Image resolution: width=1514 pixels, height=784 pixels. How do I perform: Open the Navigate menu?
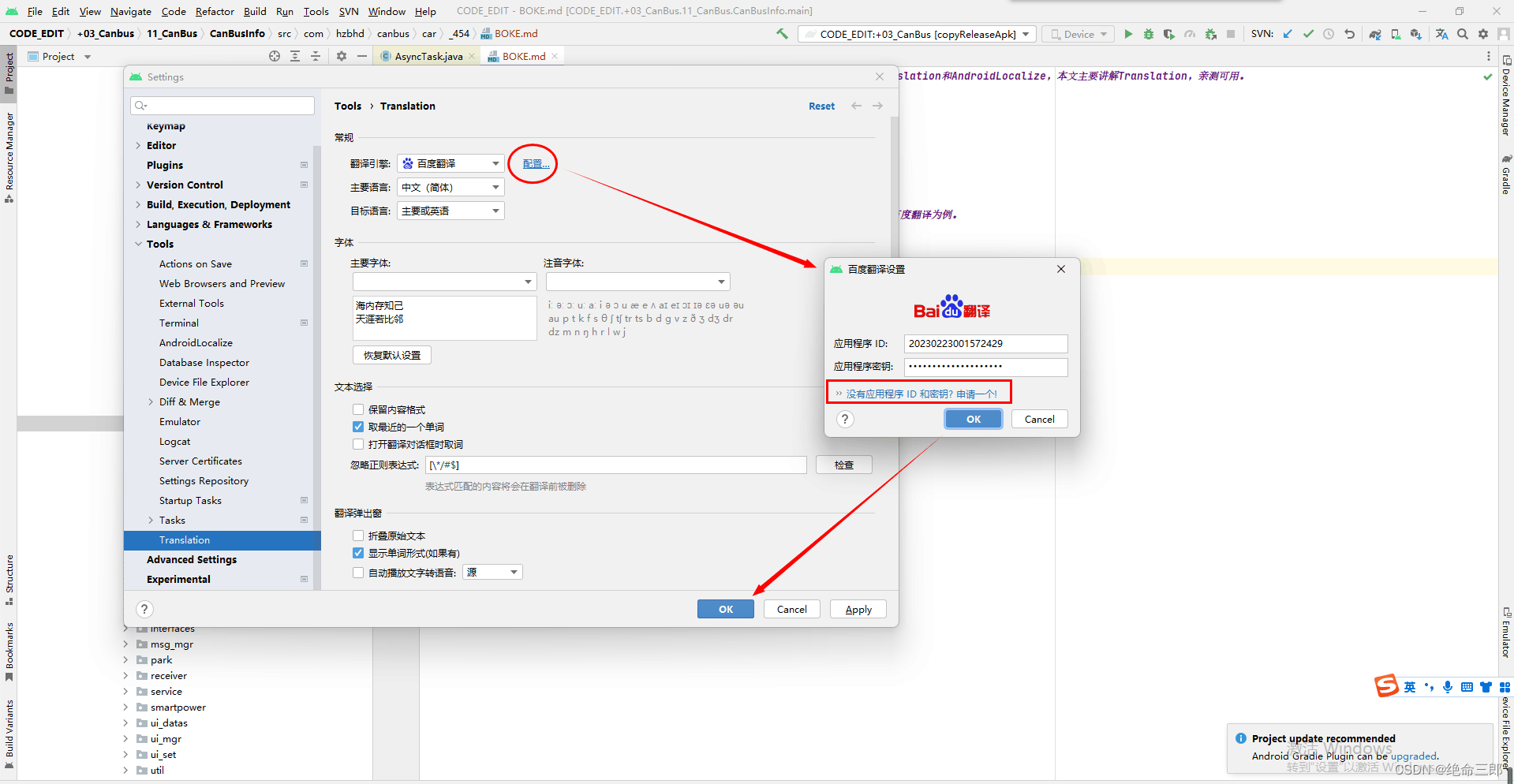[x=130, y=11]
